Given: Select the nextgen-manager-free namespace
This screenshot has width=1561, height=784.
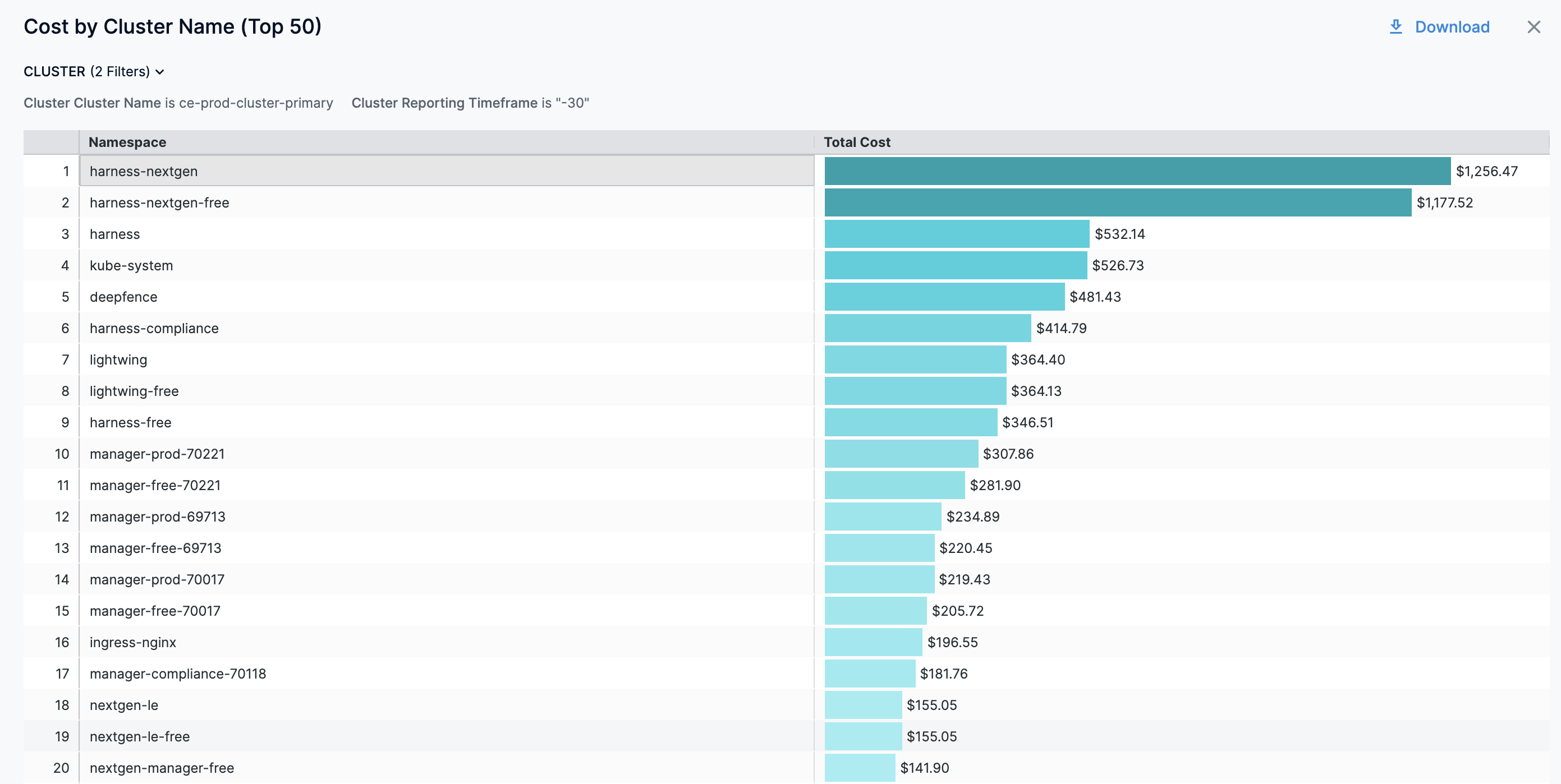Looking at the screenshot, I should point(161,768).
